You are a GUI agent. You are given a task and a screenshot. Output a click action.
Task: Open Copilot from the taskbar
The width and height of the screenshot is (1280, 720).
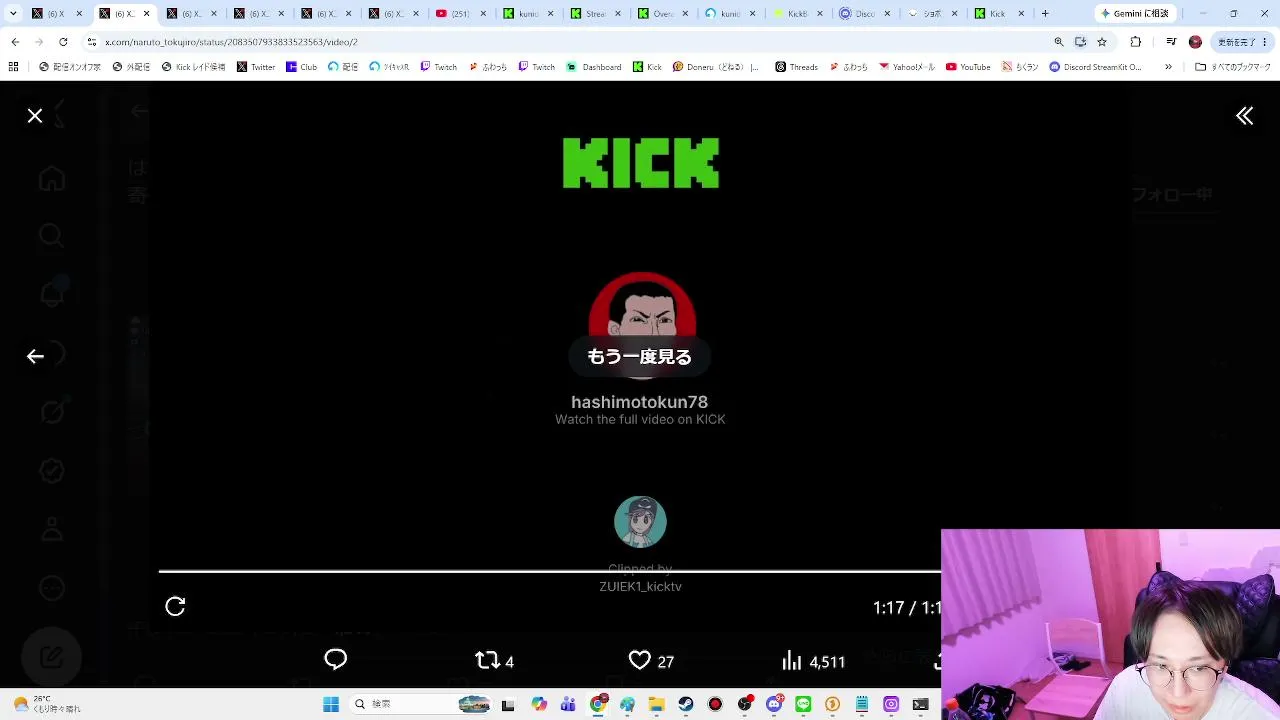[x=539, y=705]
